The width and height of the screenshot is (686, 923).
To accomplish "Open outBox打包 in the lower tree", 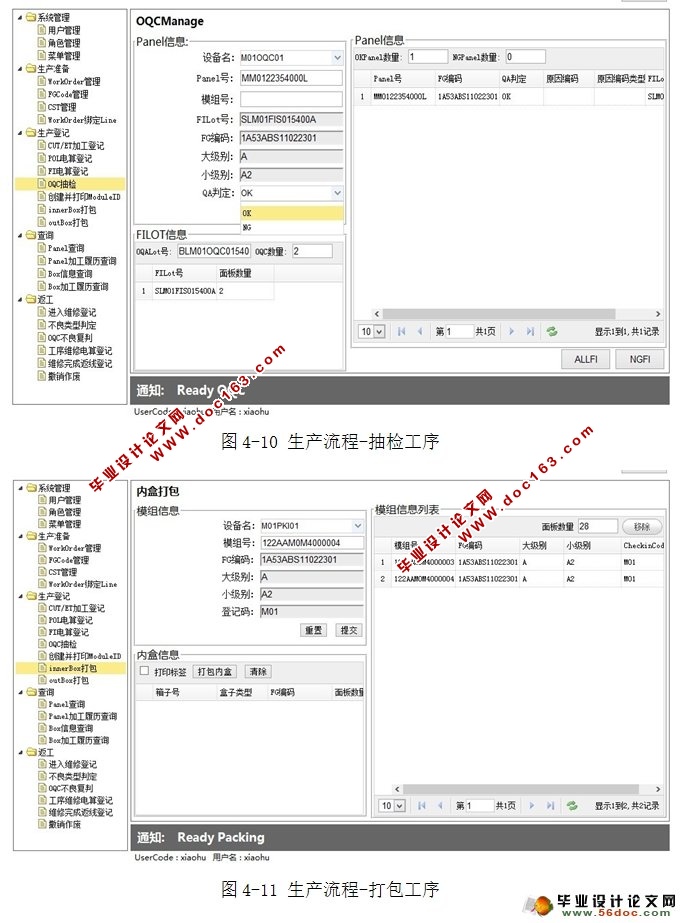I will 69,680.
